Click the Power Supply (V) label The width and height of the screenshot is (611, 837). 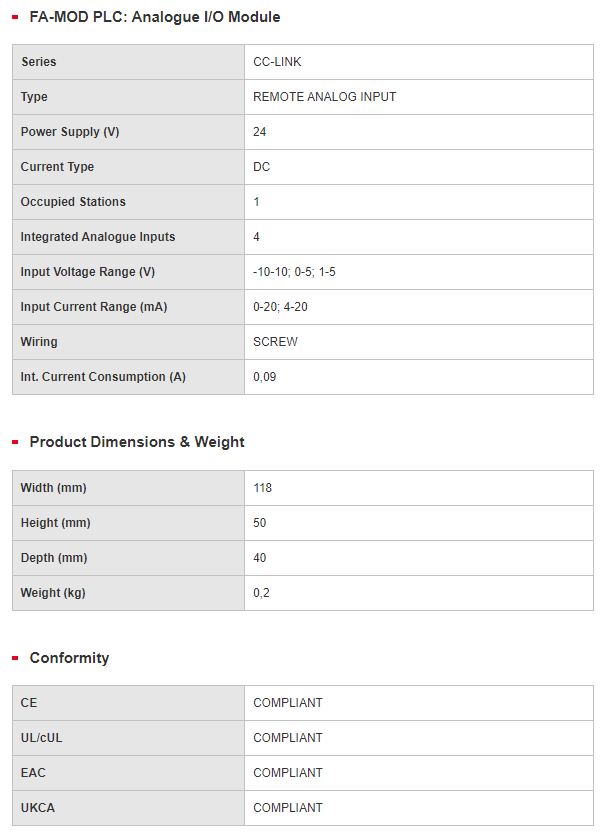(x=70, y=132)
